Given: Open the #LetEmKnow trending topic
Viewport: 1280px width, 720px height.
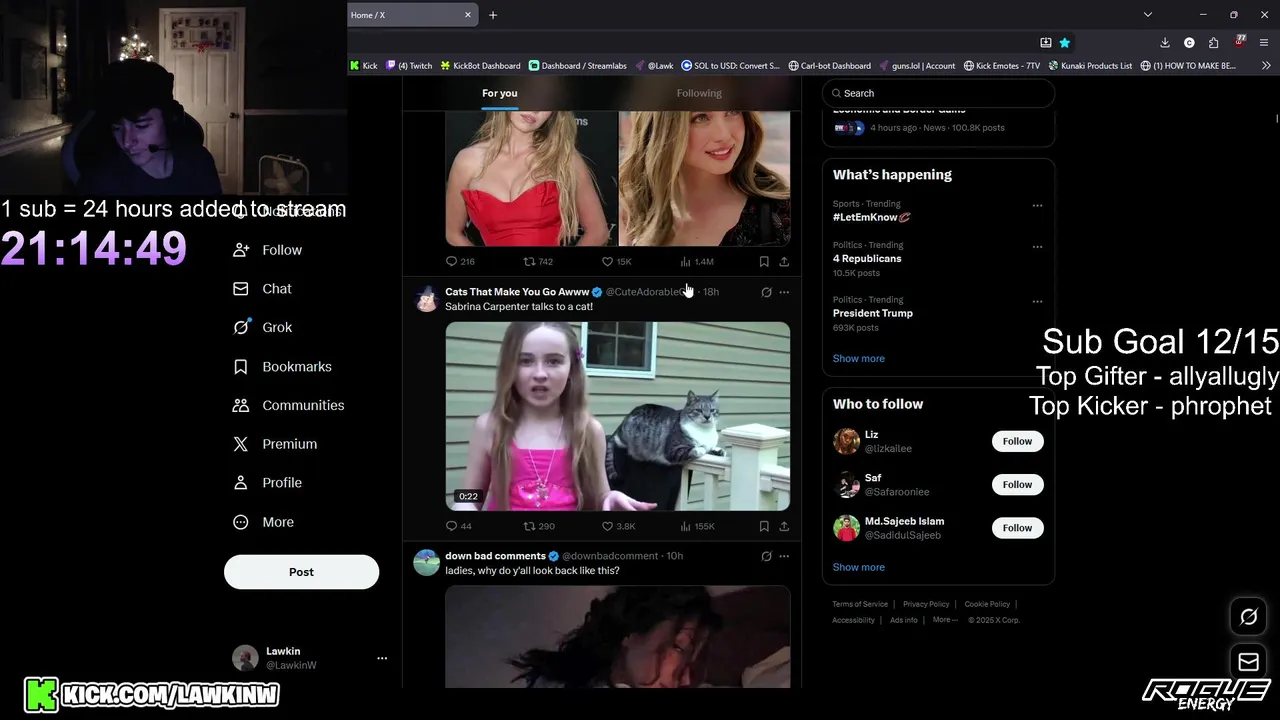Looking at the screenshot, I should tap(872, 217).
